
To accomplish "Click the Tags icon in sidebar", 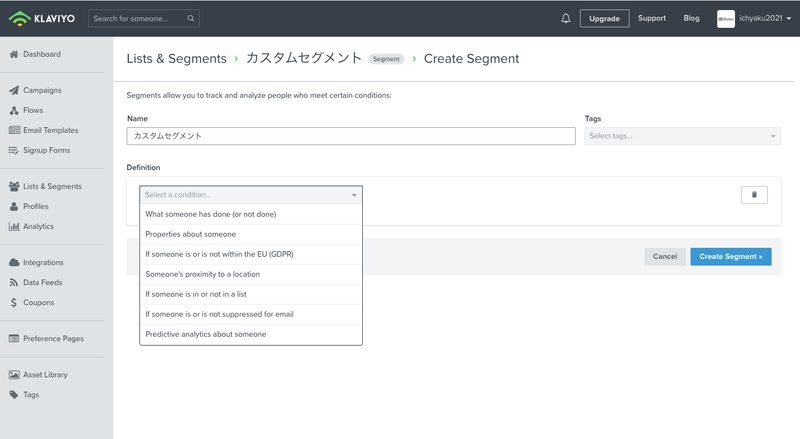I will (x=14, y=395).
